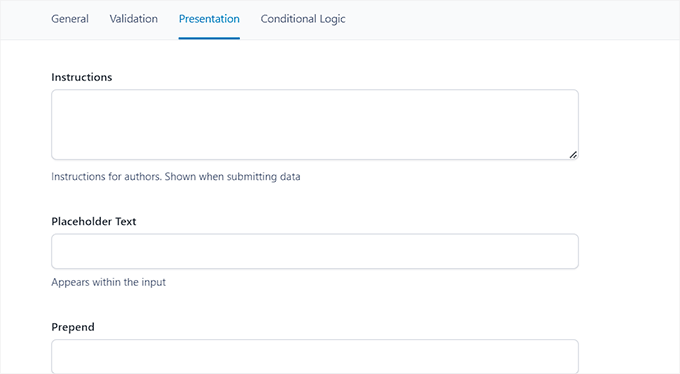Screen dimensions: 680x374
Task: Click the Placeholder Text label
Action: point(94,221)
